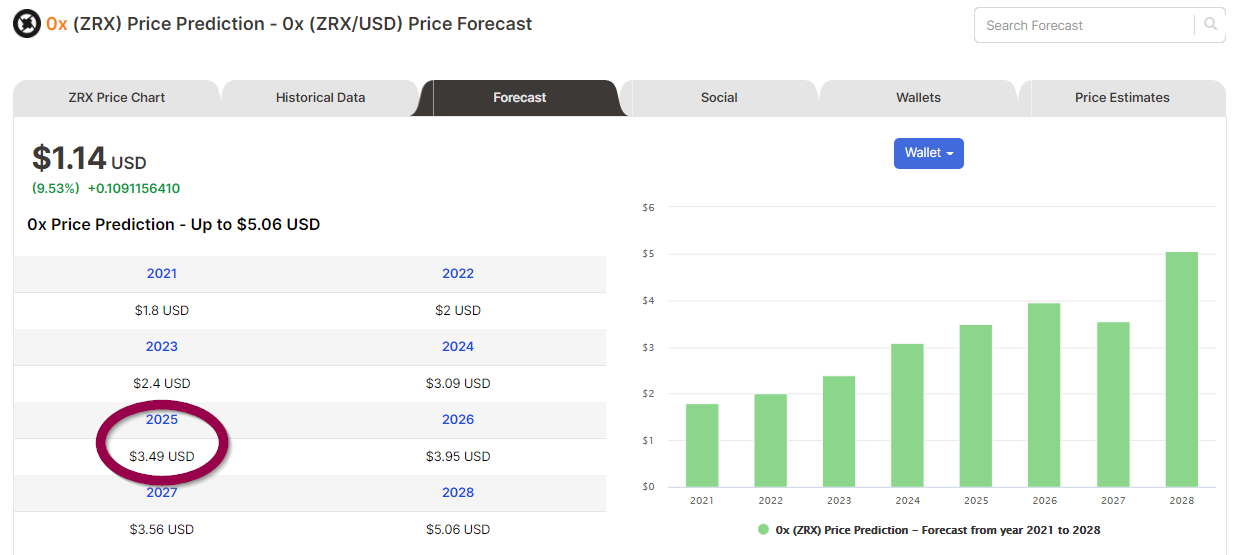Select the 2027 year link
1238x555 pixels.
162,492
